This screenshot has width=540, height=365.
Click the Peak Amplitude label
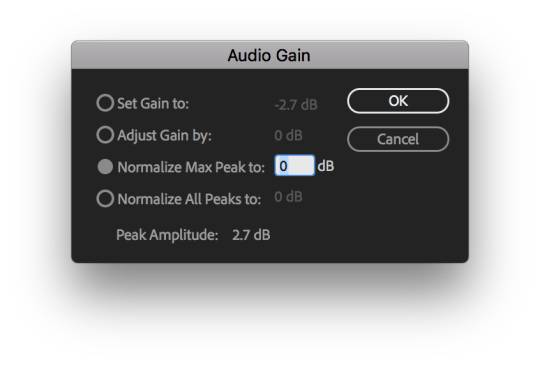pyautogui.click(x=167, y=235)
